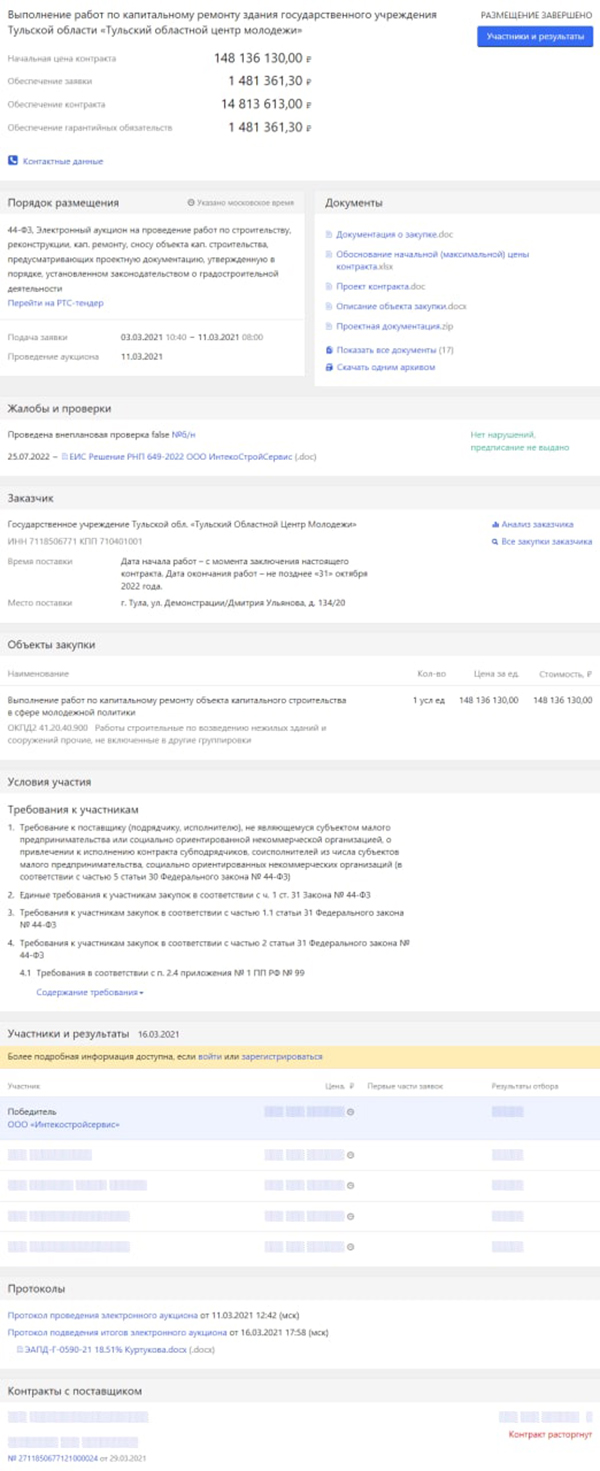Click the Проектная документация.zip file icon
Image resolution: width=600 pixels, height=1471 pixels.
(x=329, y=327)
